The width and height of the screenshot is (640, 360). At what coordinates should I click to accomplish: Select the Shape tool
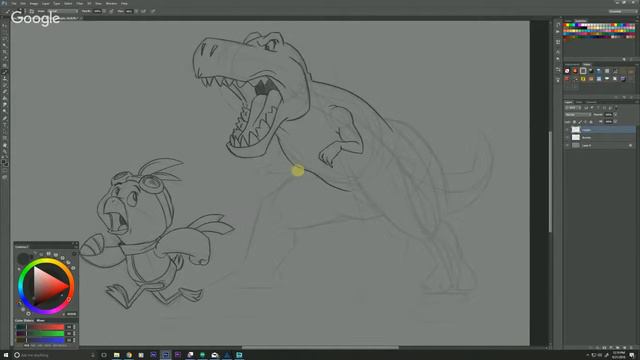tap(5, 138)
